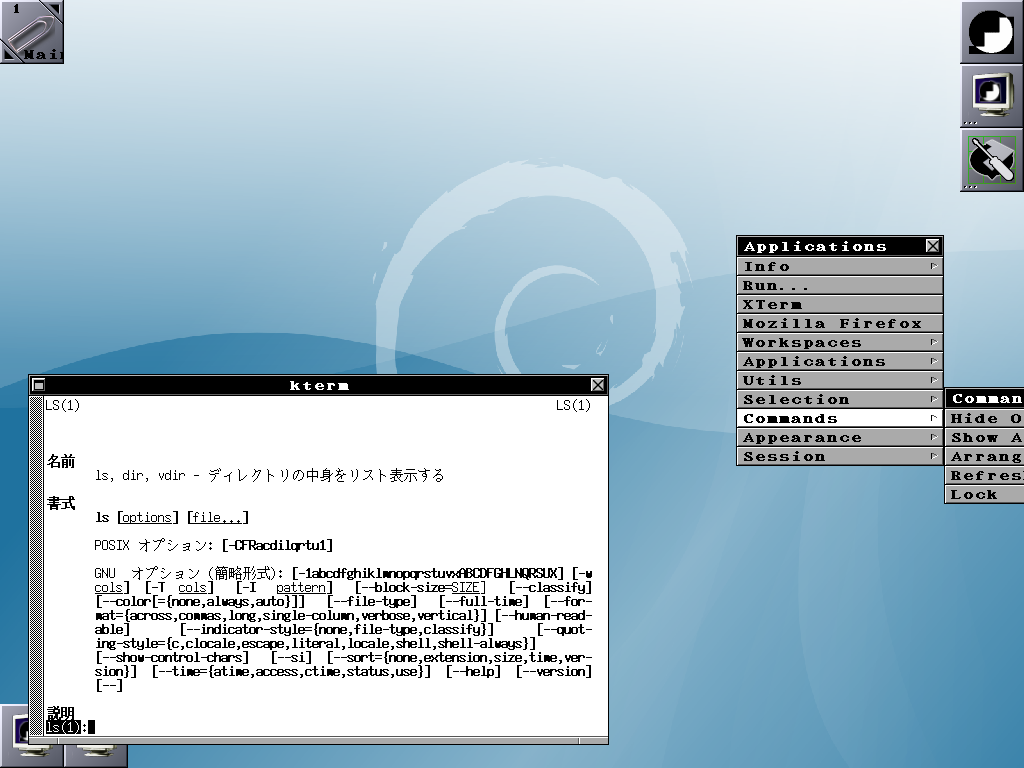Image resolution: width=1024 pixels, height=768 pixels.
Task: Choose Refresh in the Commands submenu
Action: pos(985,475)
